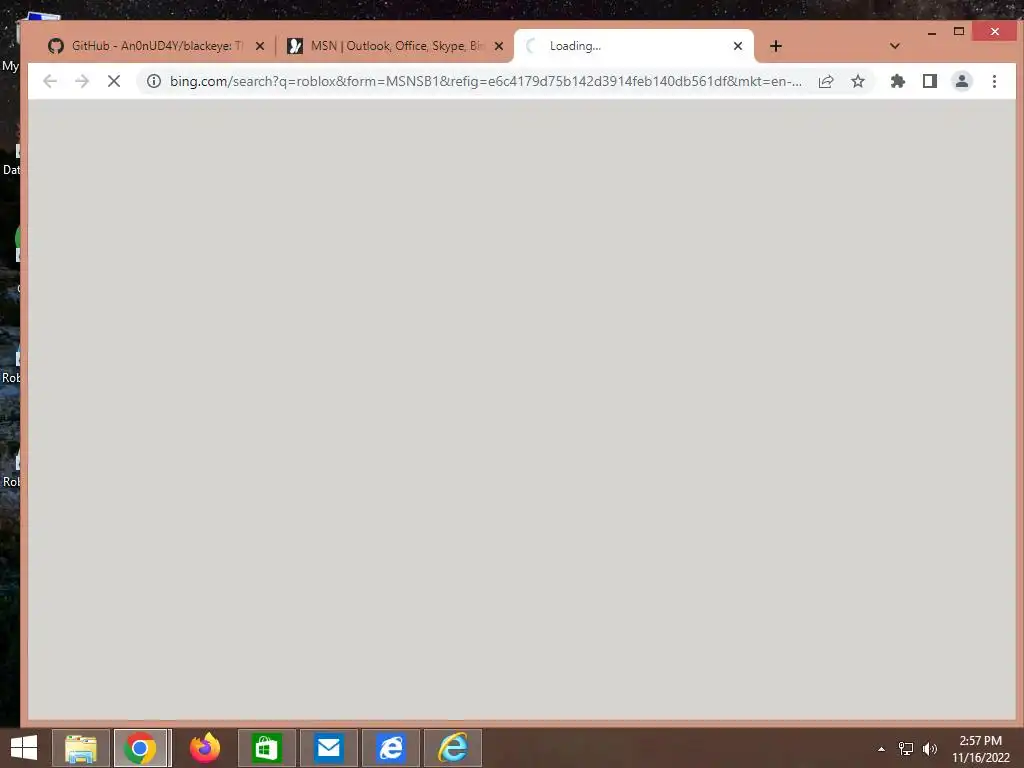Open blue-tile Internet Explorer taskbar icon
Image resolution: width=1024 pixels, height=768 pixels.
(391, 748)
